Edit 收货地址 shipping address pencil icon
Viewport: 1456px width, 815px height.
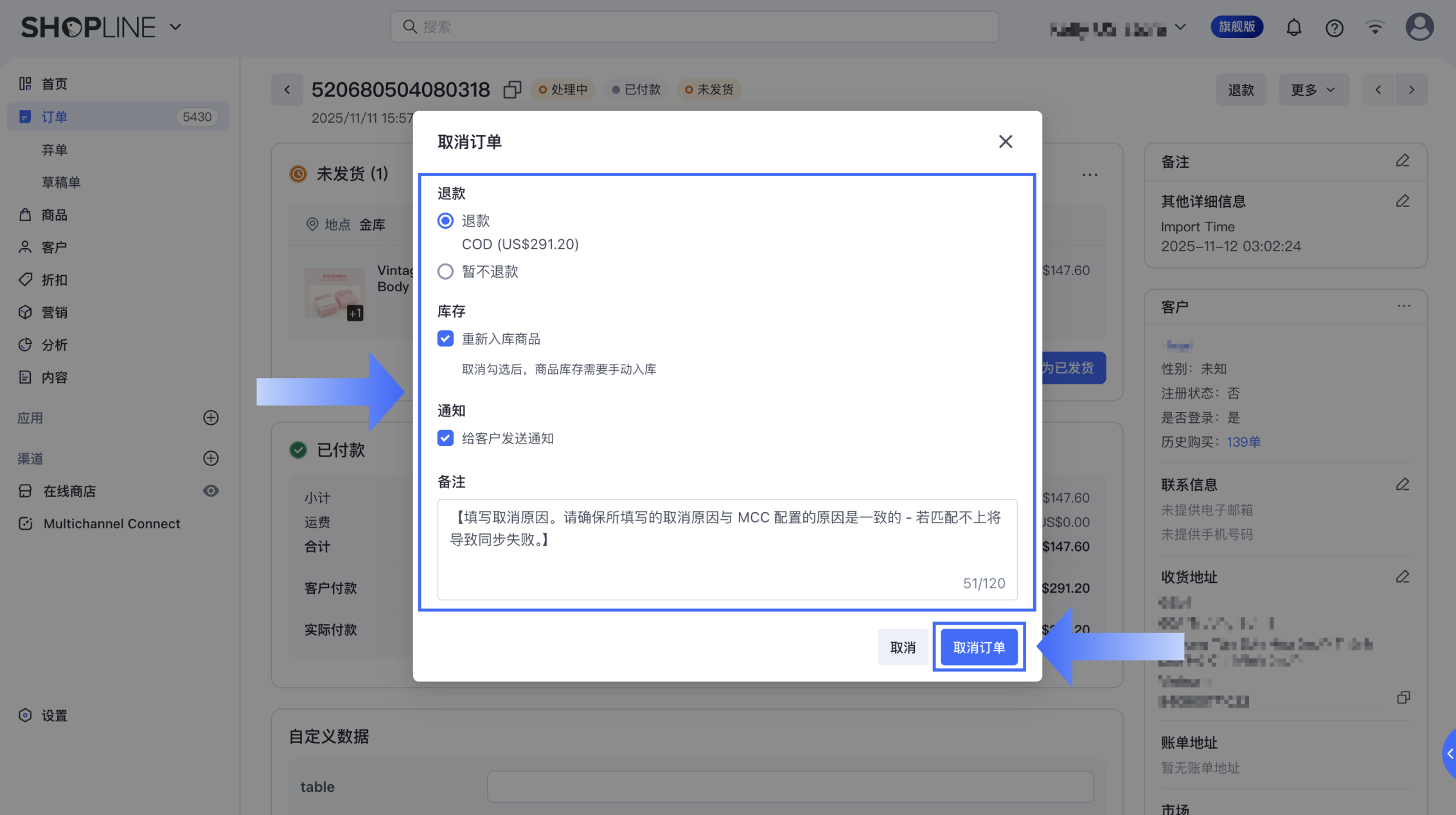1402,577
